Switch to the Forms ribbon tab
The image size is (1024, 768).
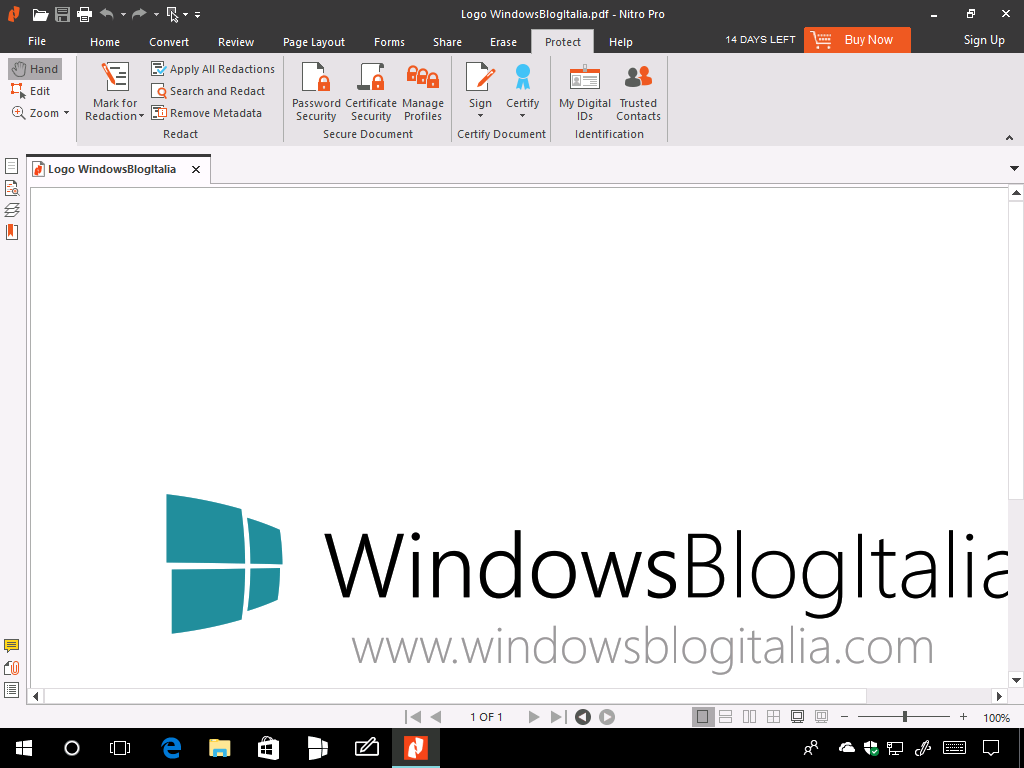(389, 42)
